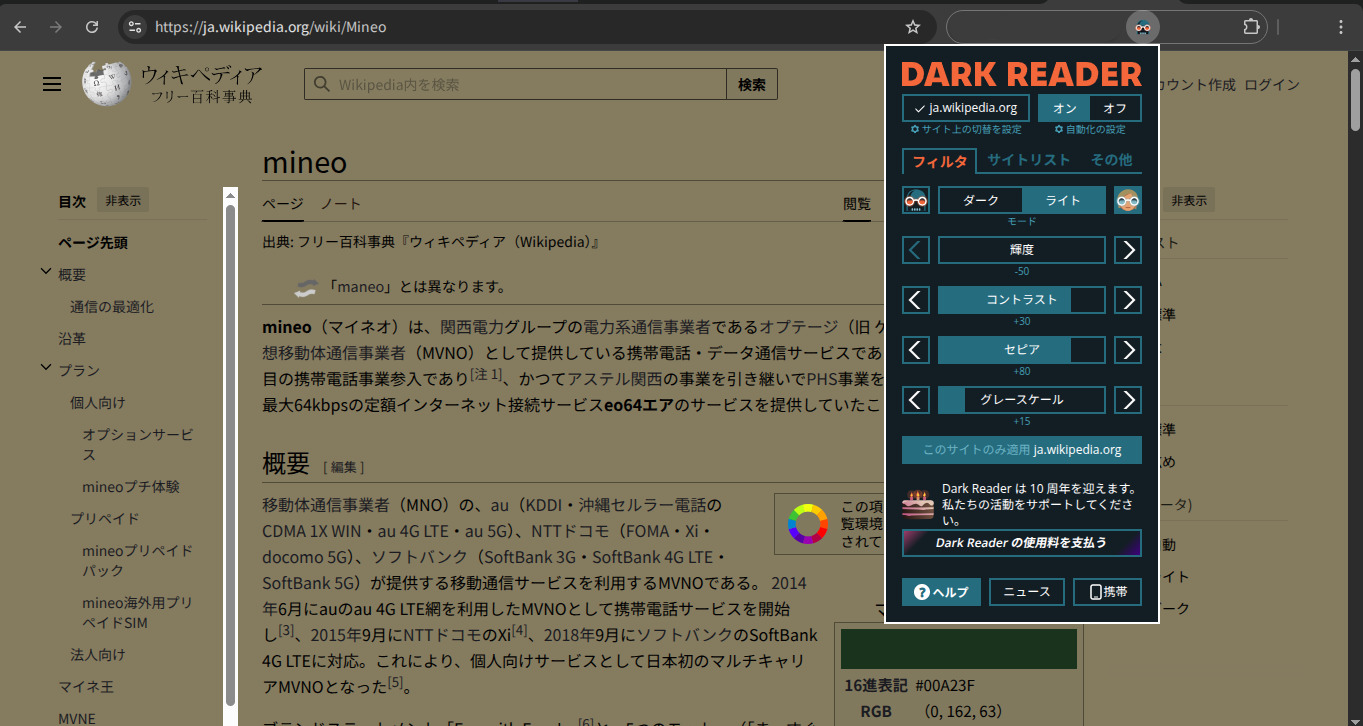
Task: Collapse the プラン section in contents
Action: 46,369
